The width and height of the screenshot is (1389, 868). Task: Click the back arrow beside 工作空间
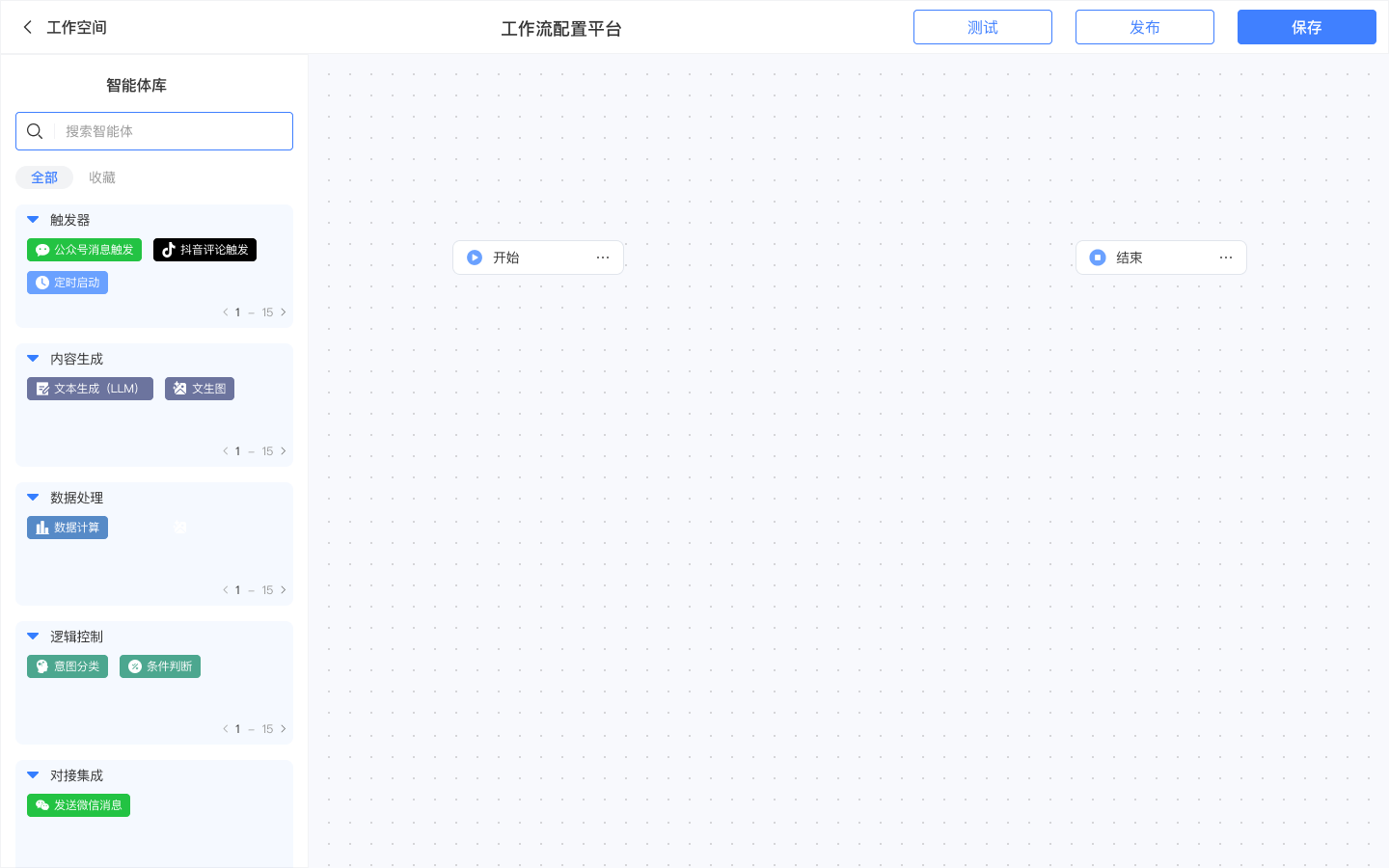pyautogui.click(x=28, y=27)
